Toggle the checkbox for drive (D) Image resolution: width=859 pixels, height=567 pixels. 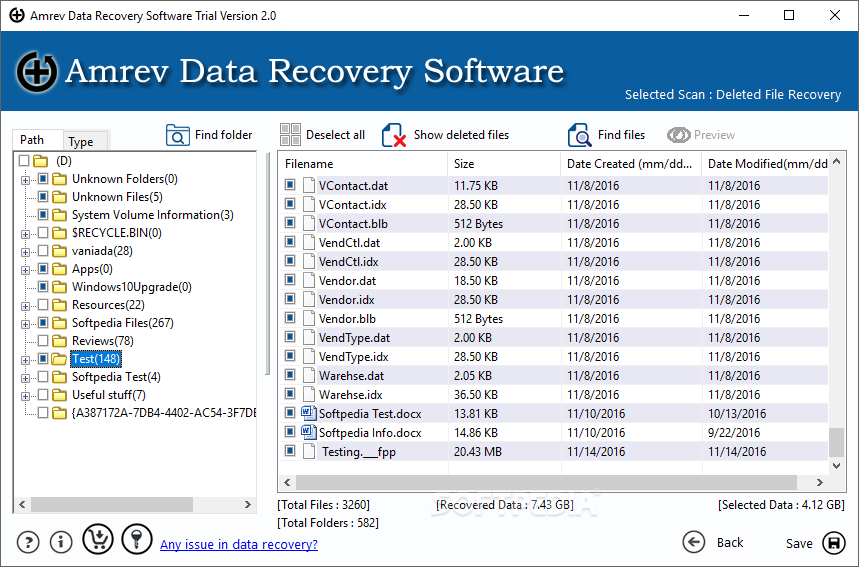[x=24, y=161]
